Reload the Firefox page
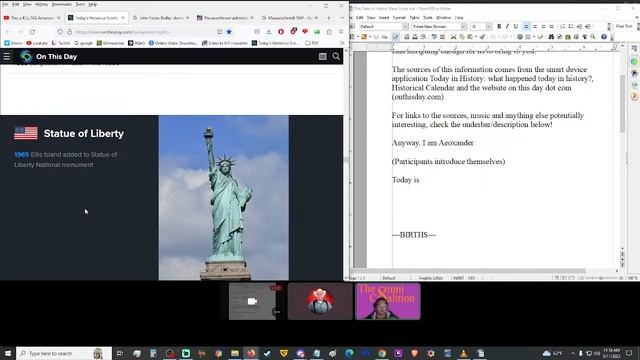This screenshot has width=640, height=360. tap(32, 32)
